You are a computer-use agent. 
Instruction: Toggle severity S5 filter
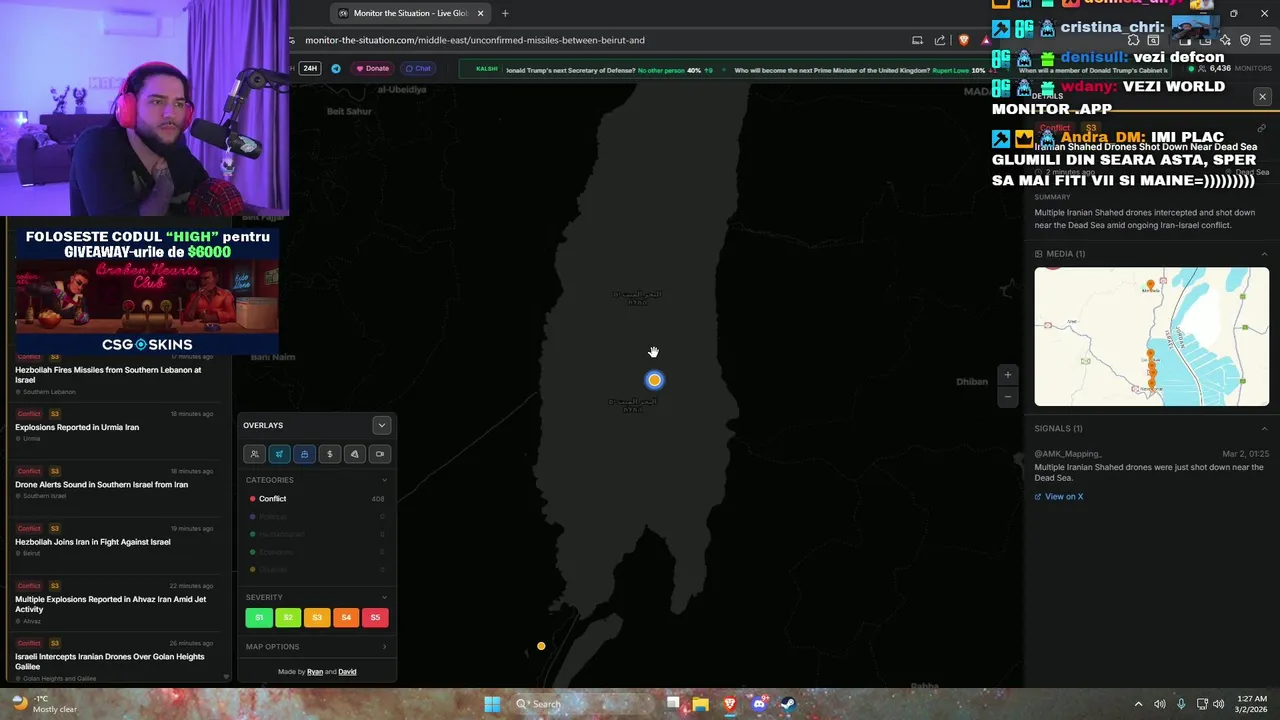point(375,617)
